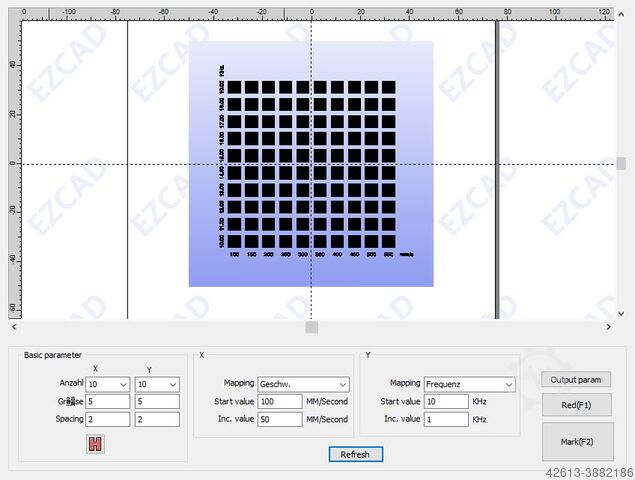Click the Y Inc. value KHz field
The image size is (635, 480).
[445, 420]
